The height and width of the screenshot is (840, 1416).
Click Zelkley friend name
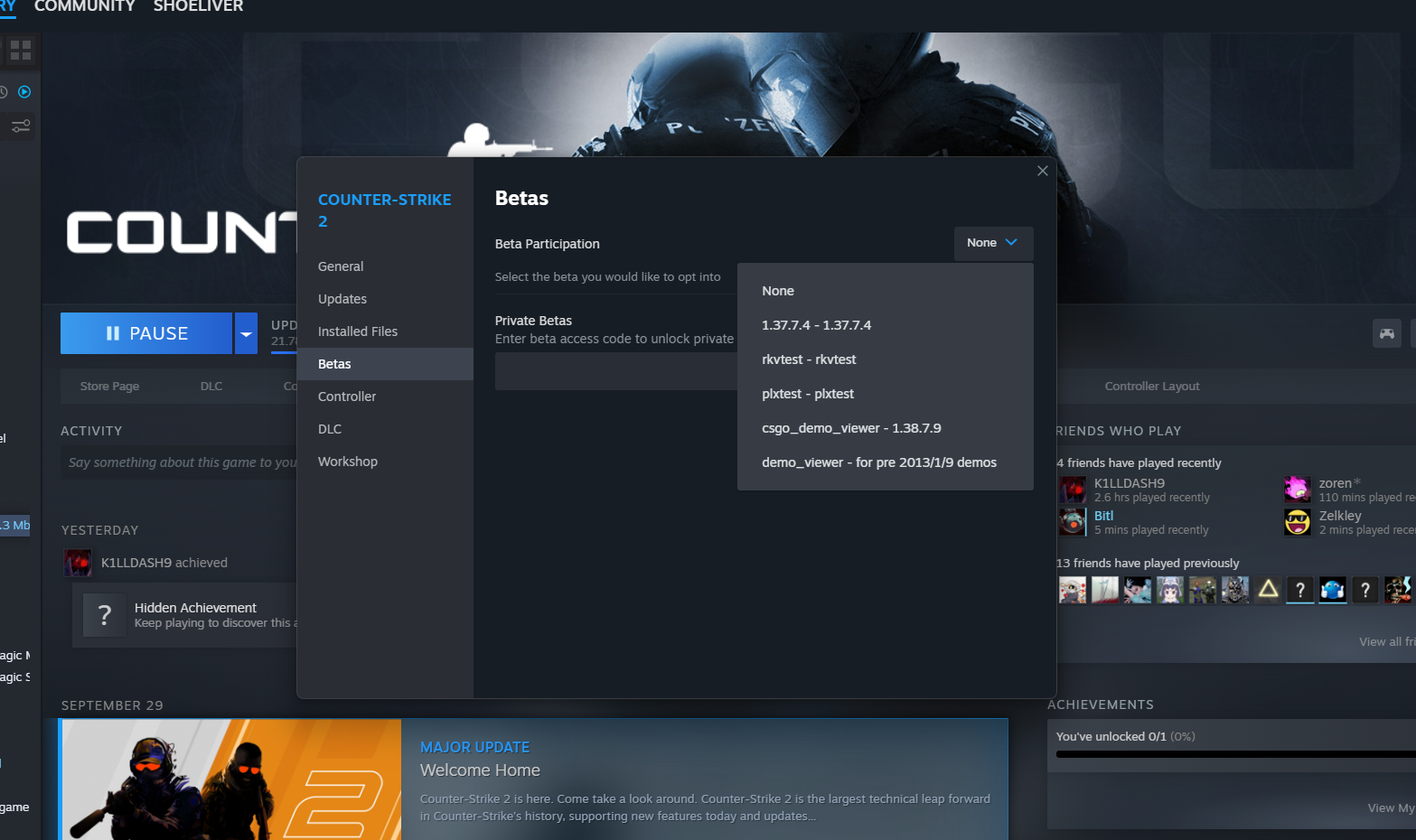point(1340,516)
